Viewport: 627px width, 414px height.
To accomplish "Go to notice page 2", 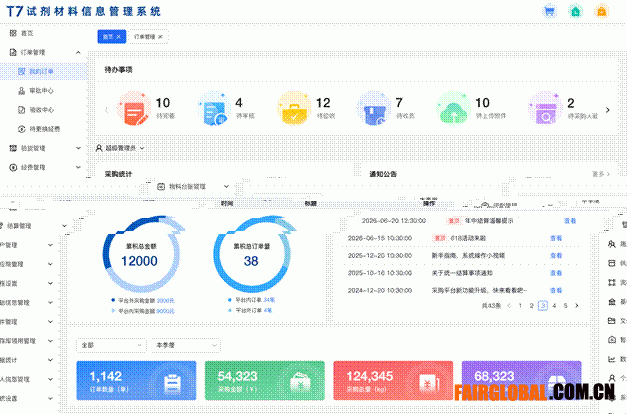I will pos(531,306).
